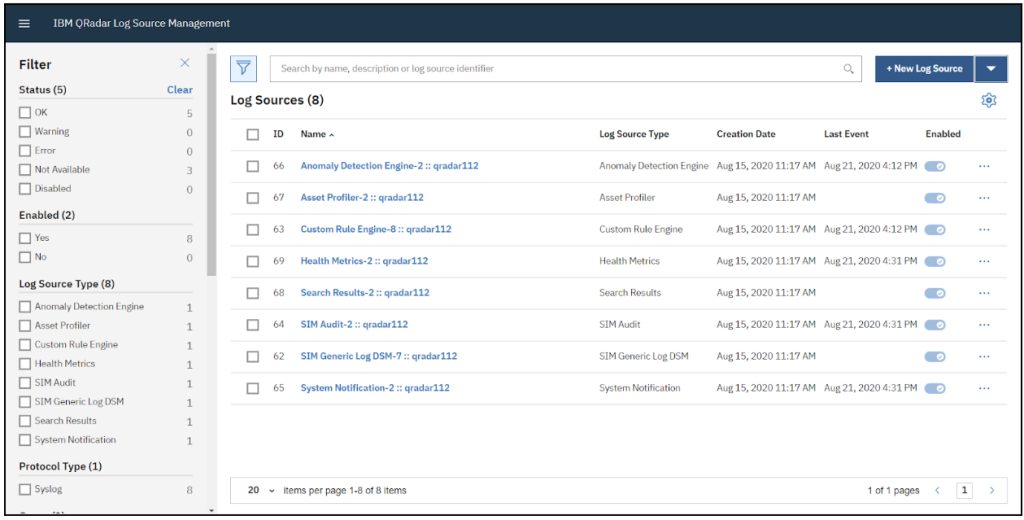
Task: Select the row checkbox for Asset Profiler-2
Action: click(x=253, y=197)
